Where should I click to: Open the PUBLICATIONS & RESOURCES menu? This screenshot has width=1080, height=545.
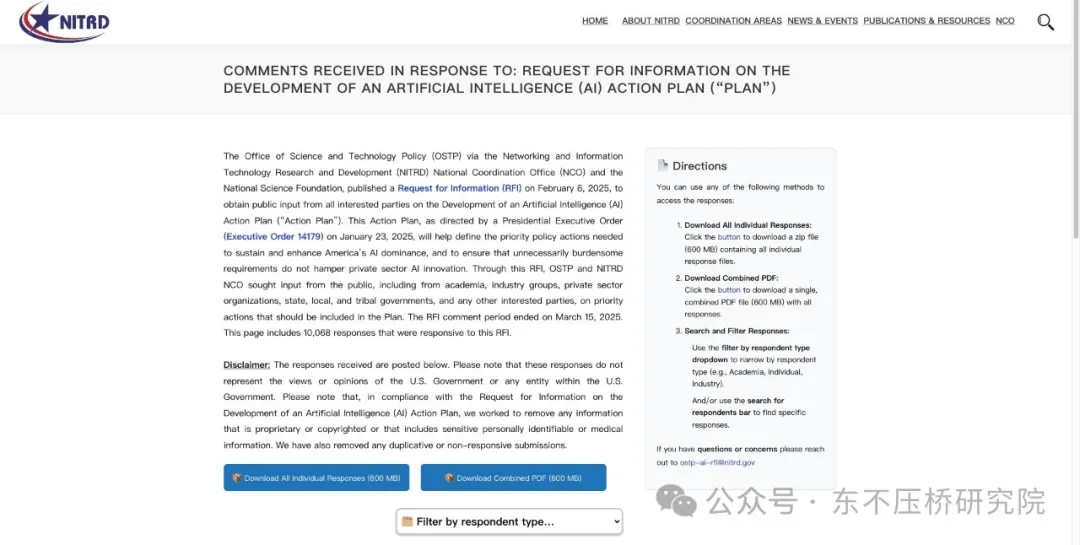926,21
